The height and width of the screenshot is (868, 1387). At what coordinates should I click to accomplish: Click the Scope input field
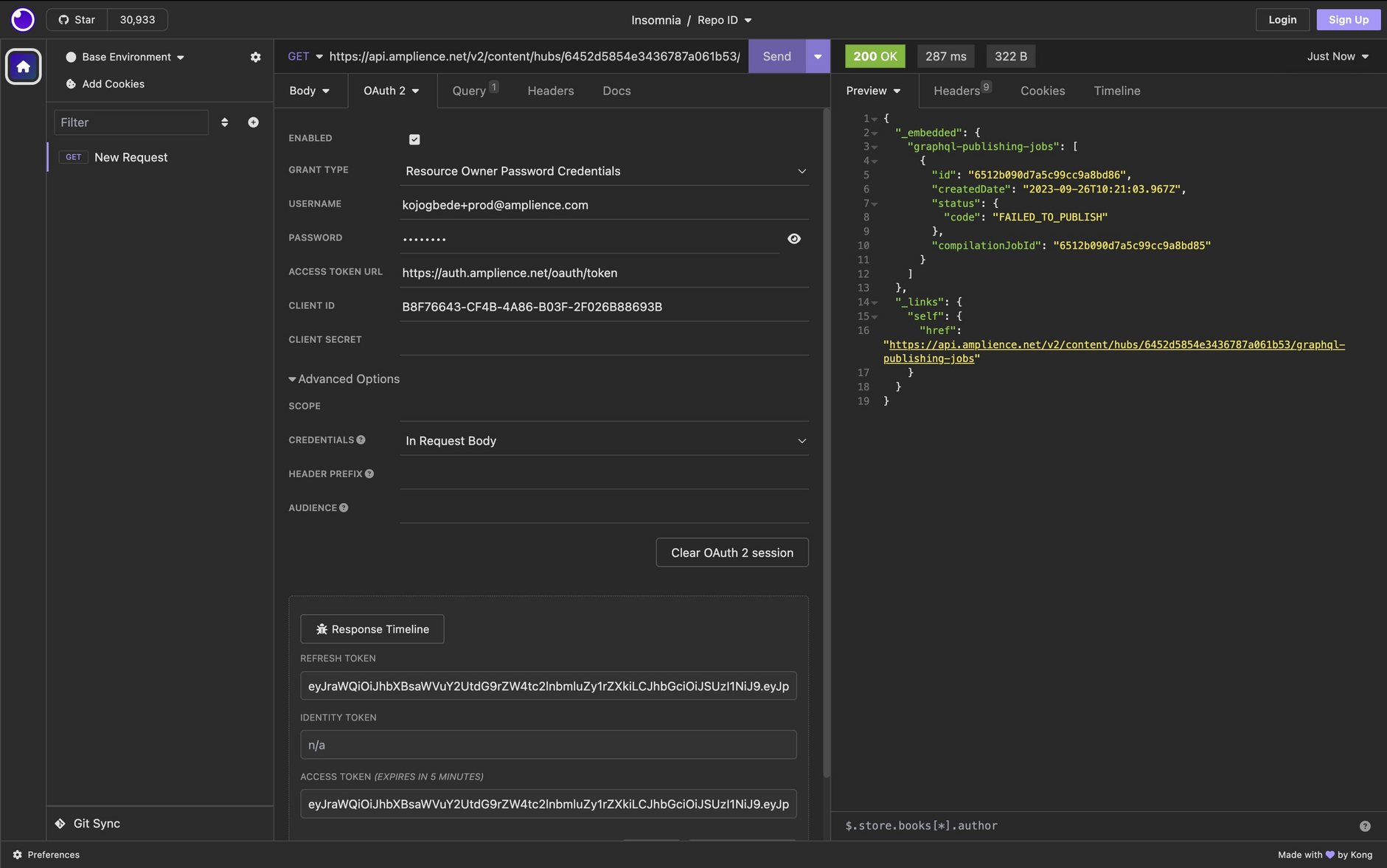click(605, 407)
